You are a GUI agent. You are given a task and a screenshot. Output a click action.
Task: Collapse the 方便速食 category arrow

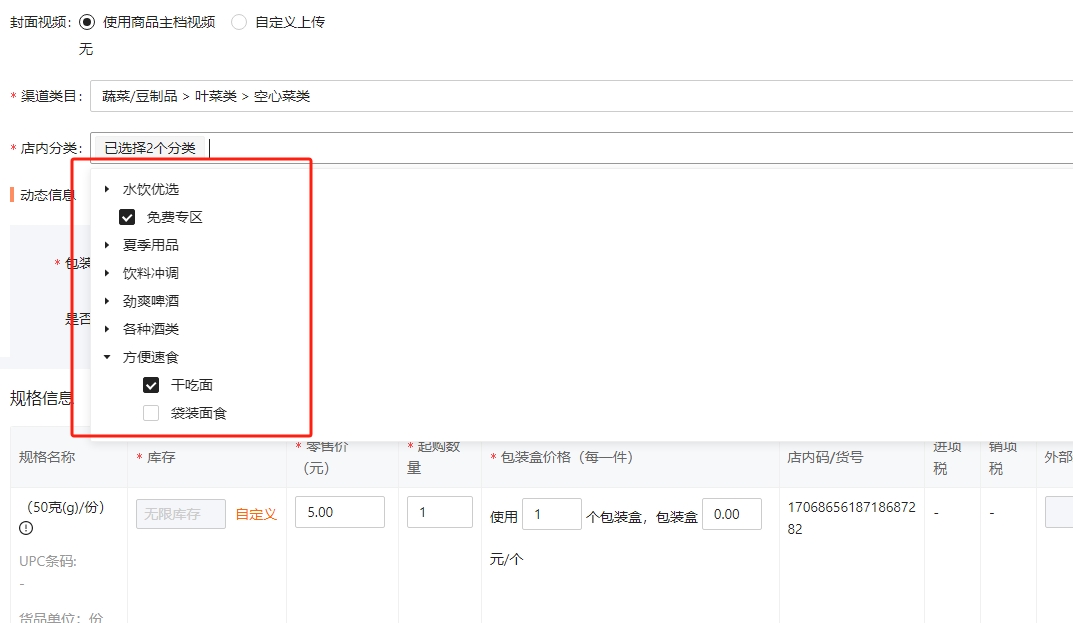(x=107, y=357)
